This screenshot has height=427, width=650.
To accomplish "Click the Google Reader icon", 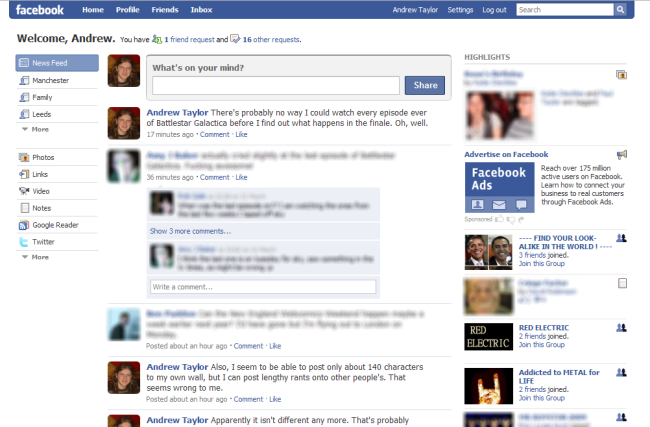I will pos(24,225).
